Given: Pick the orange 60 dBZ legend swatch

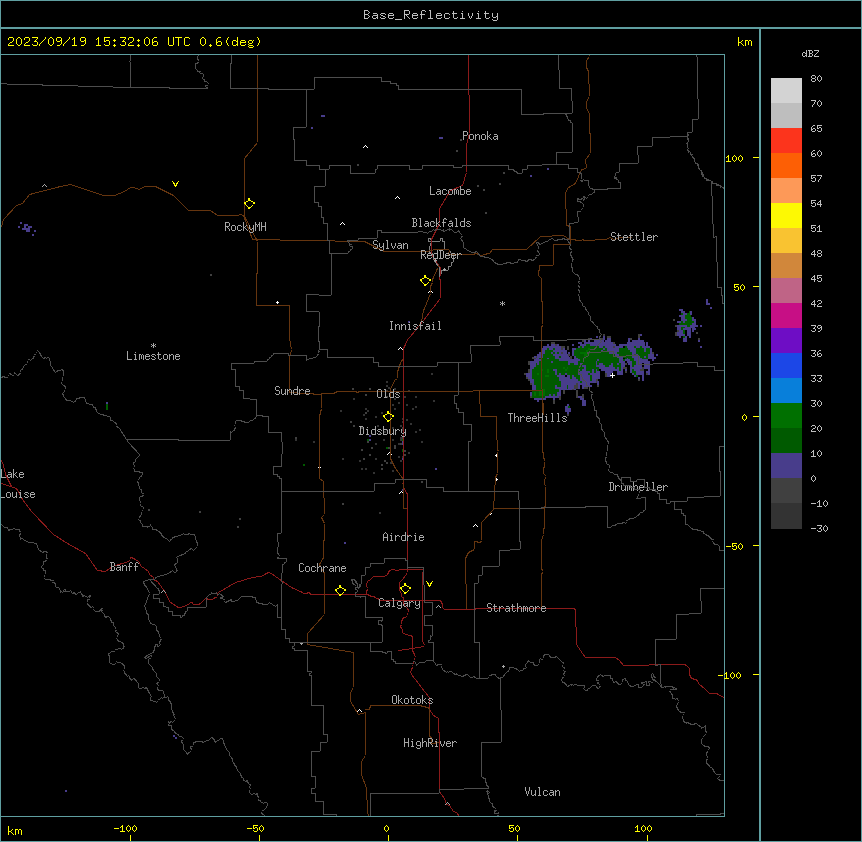Looking at the screenshot, I should pos(786,165).
